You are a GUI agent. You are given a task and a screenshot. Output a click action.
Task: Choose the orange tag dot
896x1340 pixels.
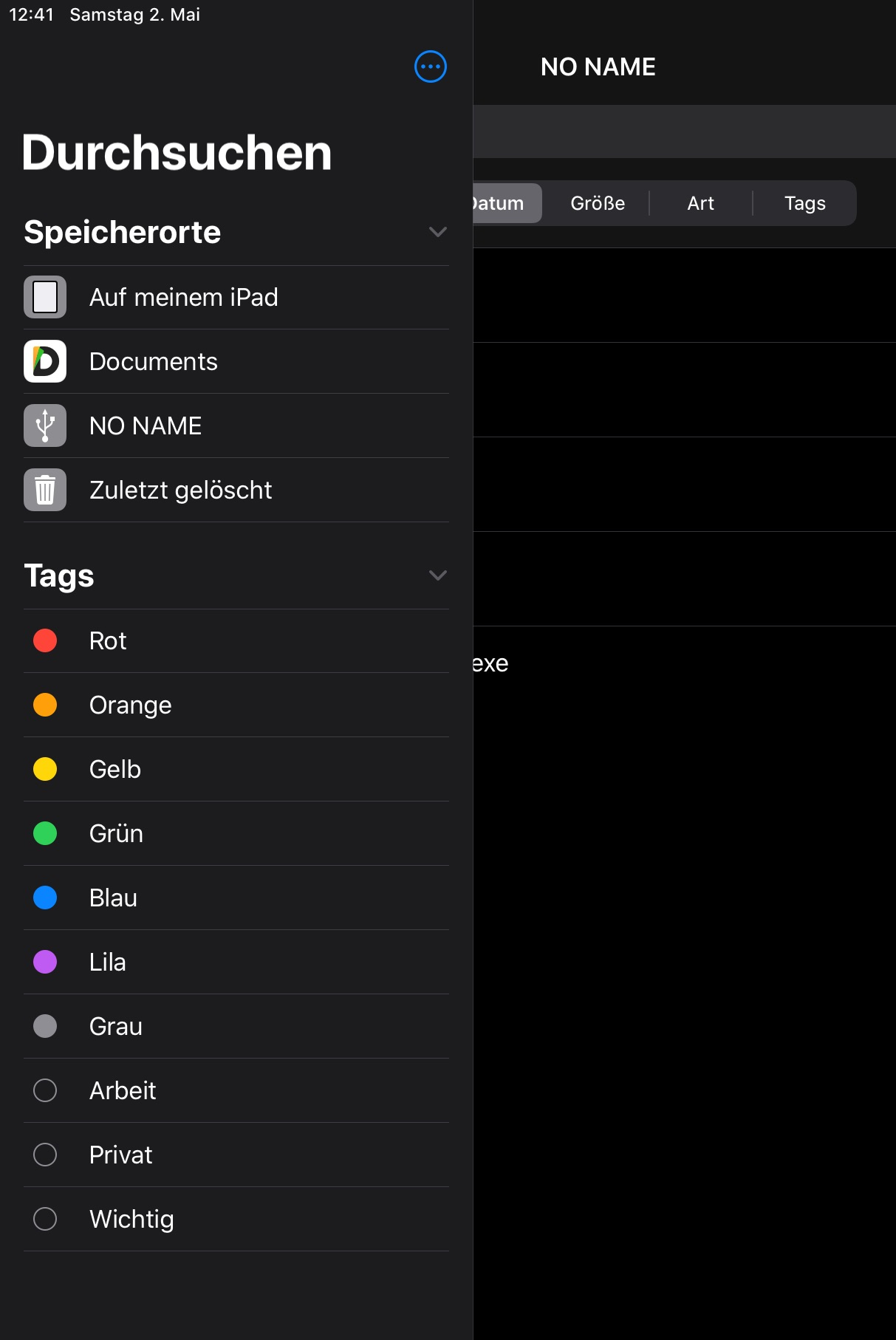point(45,705)
